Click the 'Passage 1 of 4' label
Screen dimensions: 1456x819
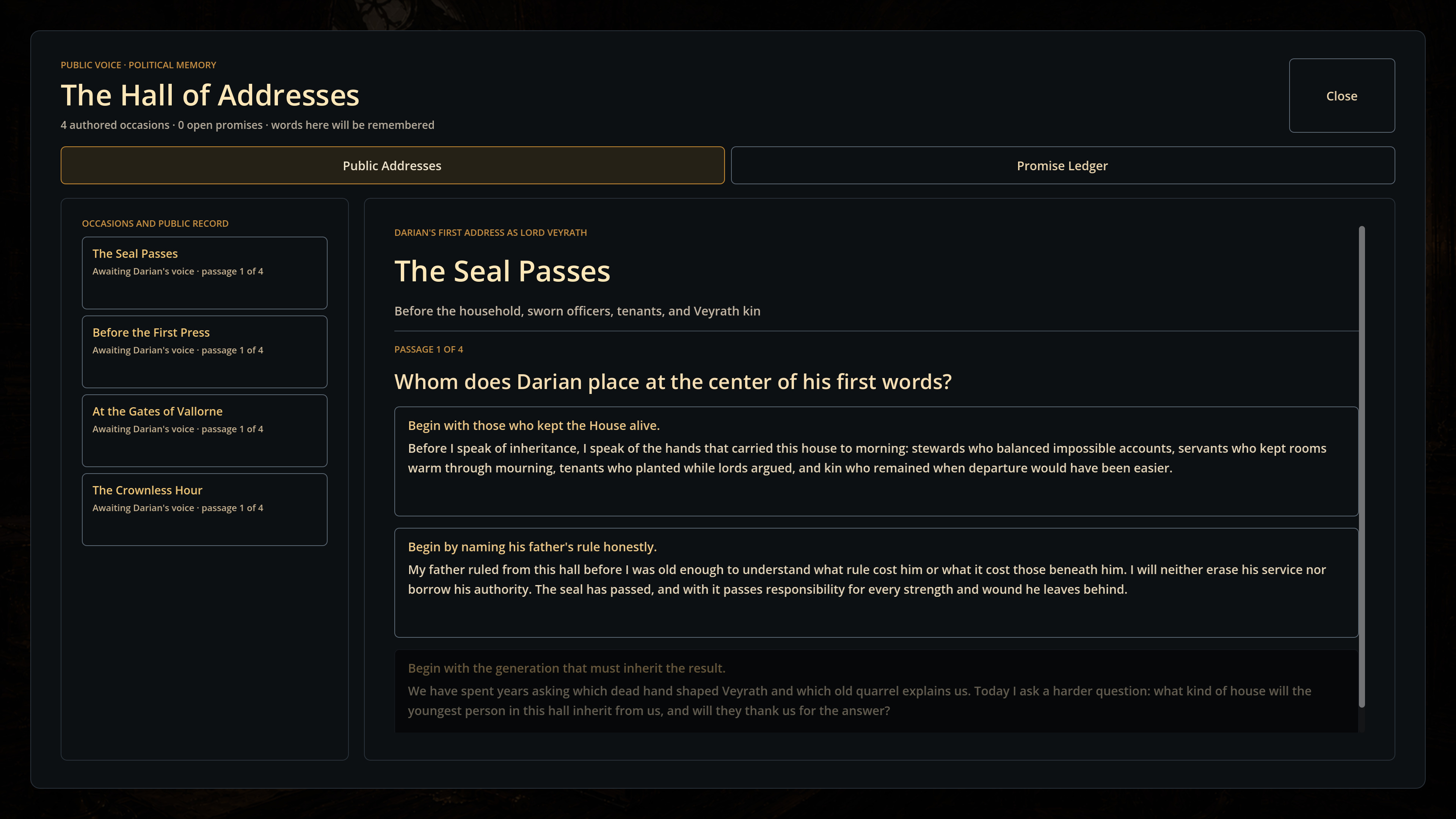(x=428, y=349)
